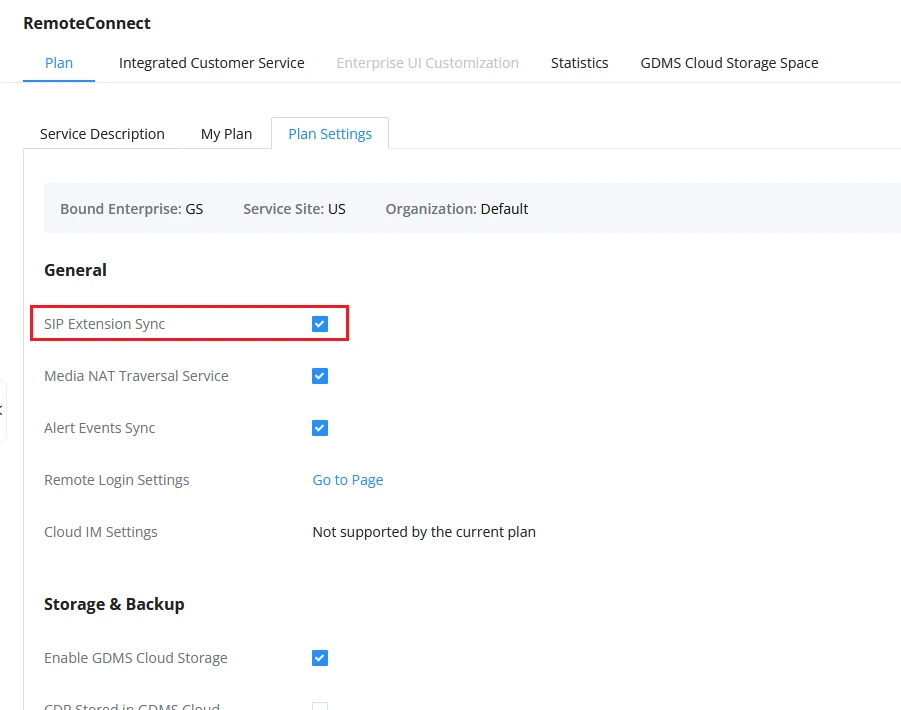Viewport: 901px width, 710px height.
Task: Go to the Statistics tab
Action: (x=579, y=63)
